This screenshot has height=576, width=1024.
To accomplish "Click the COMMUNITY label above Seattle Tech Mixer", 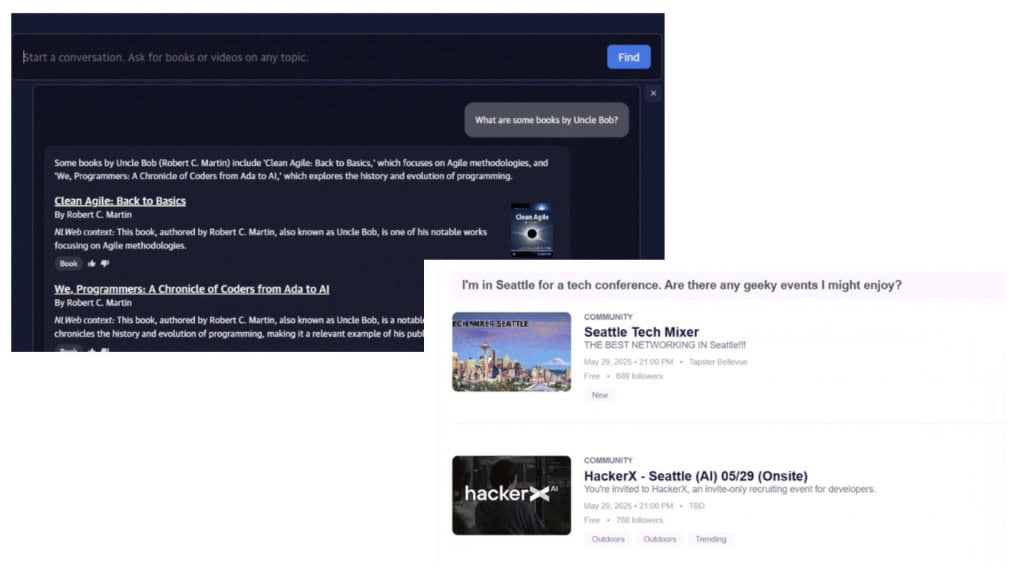I will click(x=608, y=317).
